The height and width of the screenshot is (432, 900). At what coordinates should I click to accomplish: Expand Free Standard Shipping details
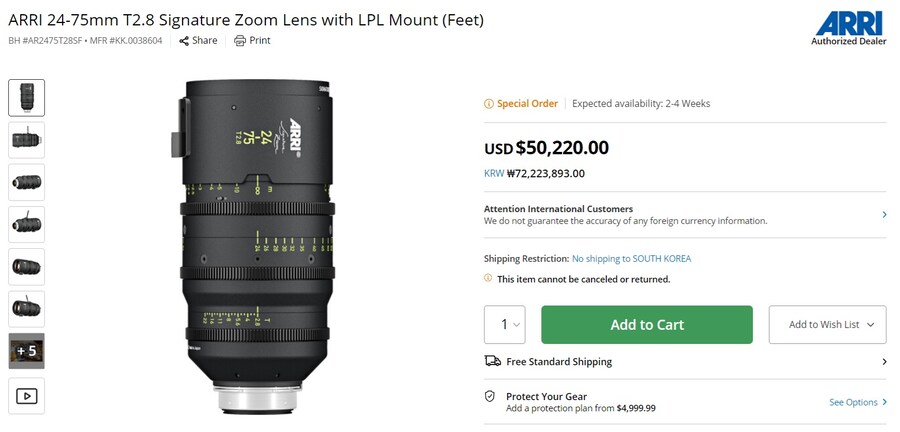[x=884, y=361]
